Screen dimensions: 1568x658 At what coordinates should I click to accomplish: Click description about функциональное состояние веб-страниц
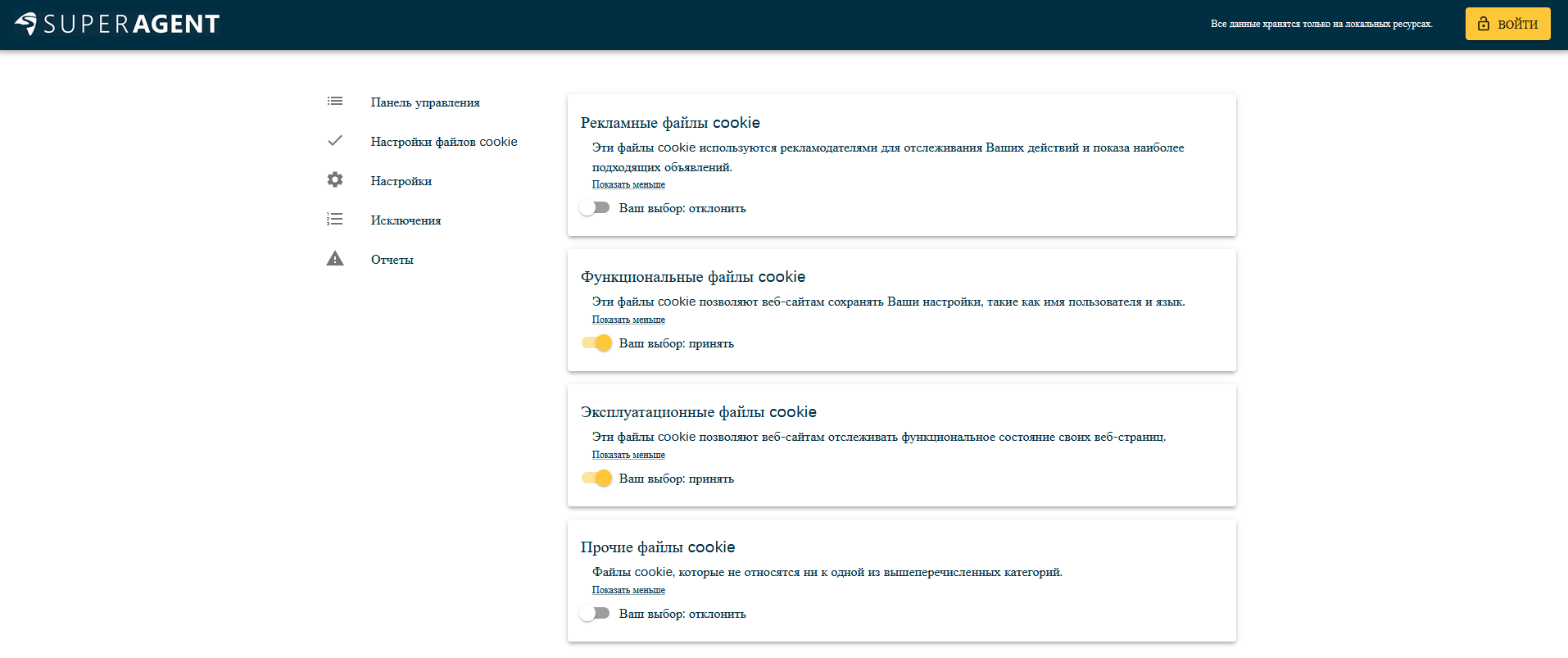click(879, 438)
